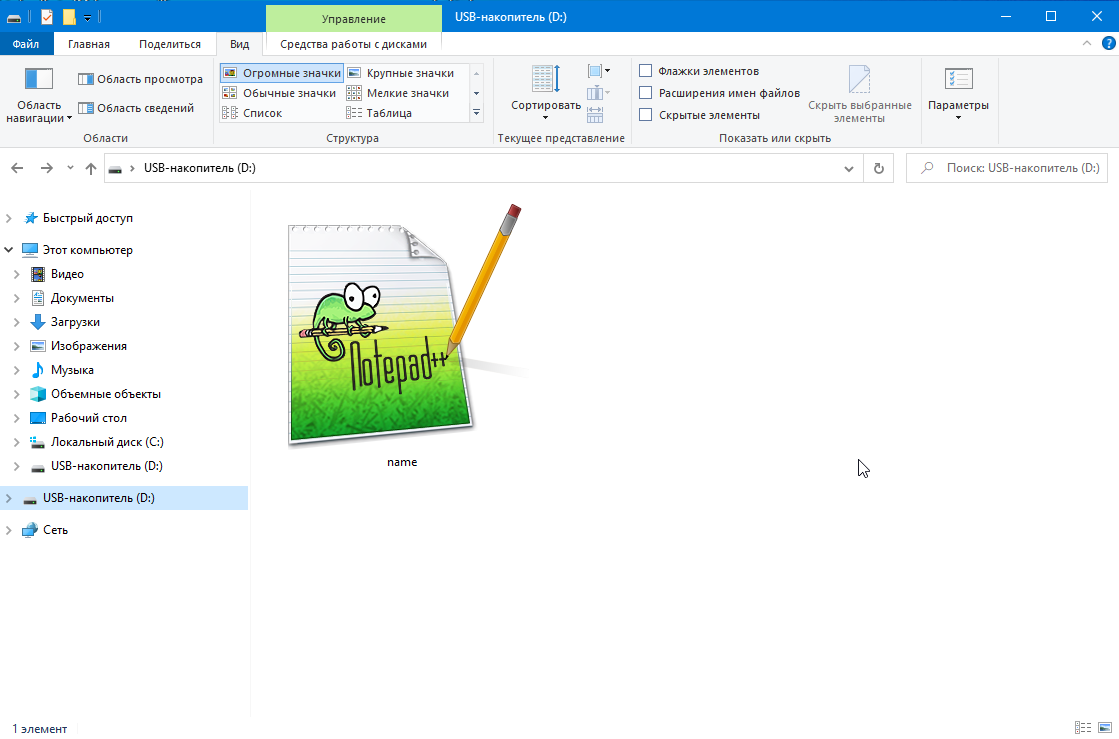Open the Сортировать sort menu
The image size is (1119, 739).
tap(546, 93)
